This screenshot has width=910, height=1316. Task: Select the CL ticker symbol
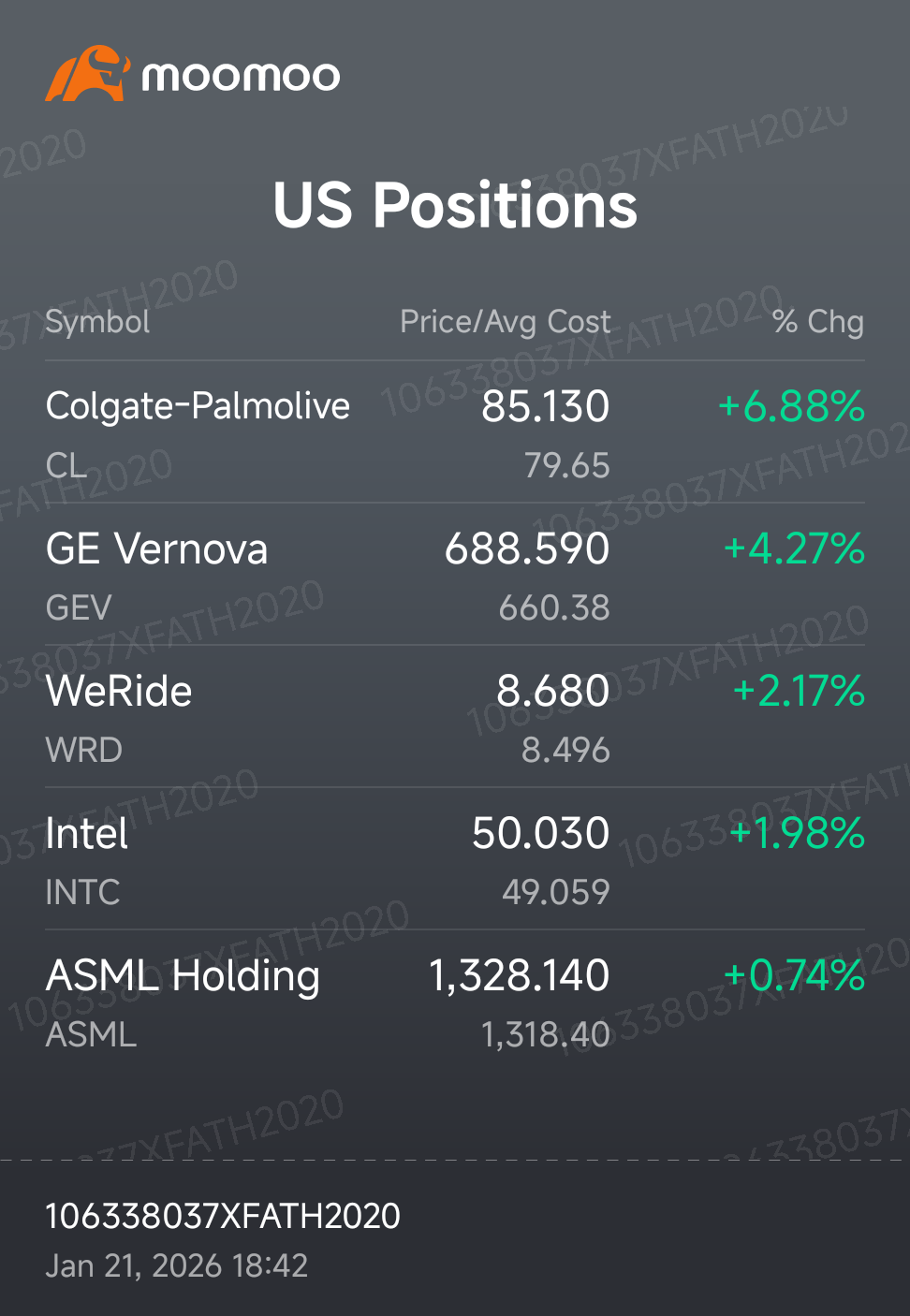[x=66, y=465]
